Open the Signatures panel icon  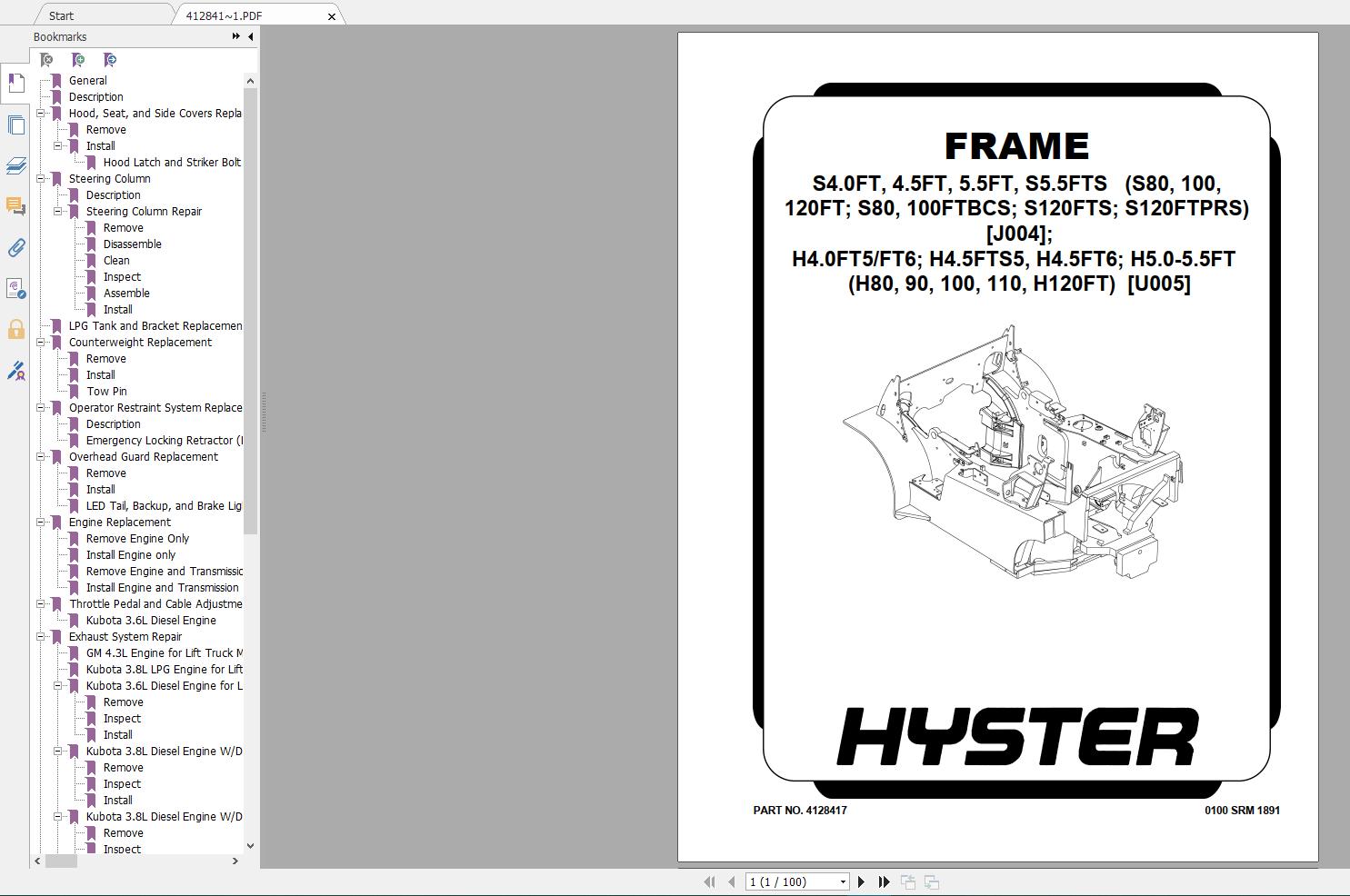pos(15,288)
